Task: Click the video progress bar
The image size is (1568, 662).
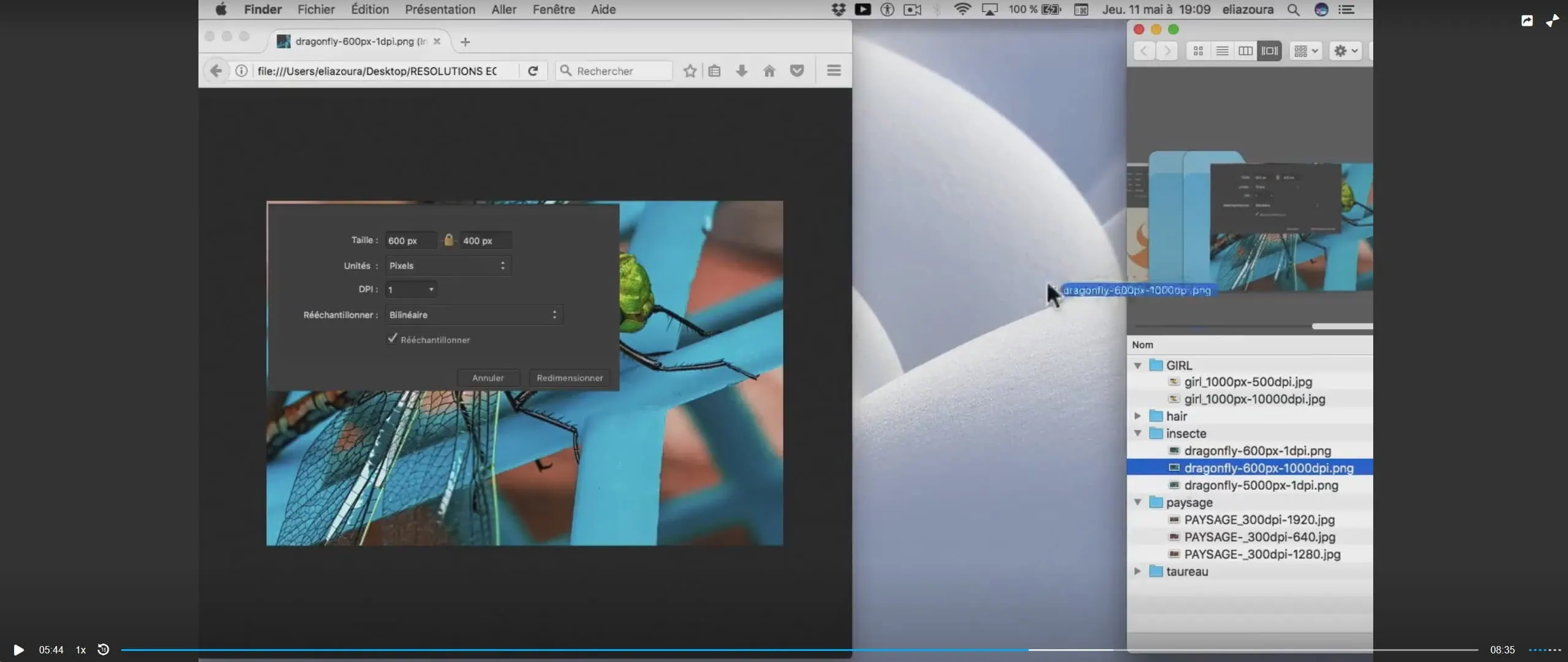Action: click(x=796, y=650)
